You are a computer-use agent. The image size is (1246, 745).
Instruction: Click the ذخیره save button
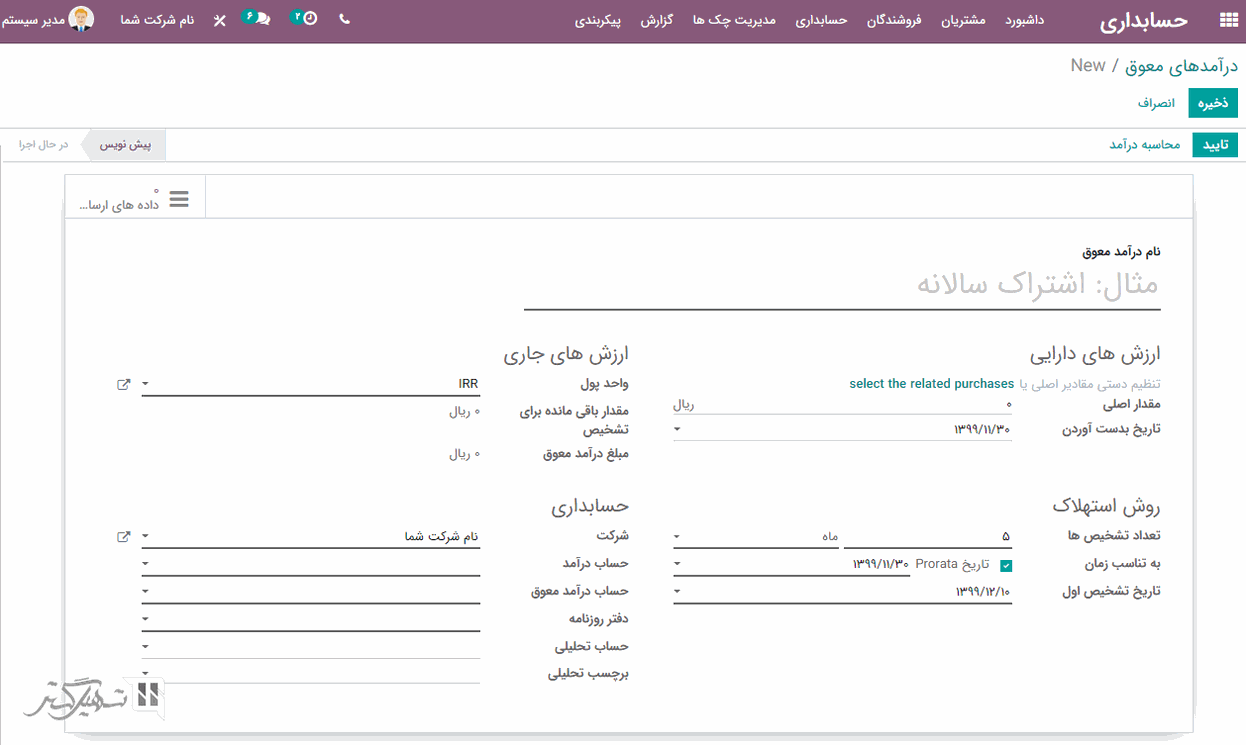1213,103
